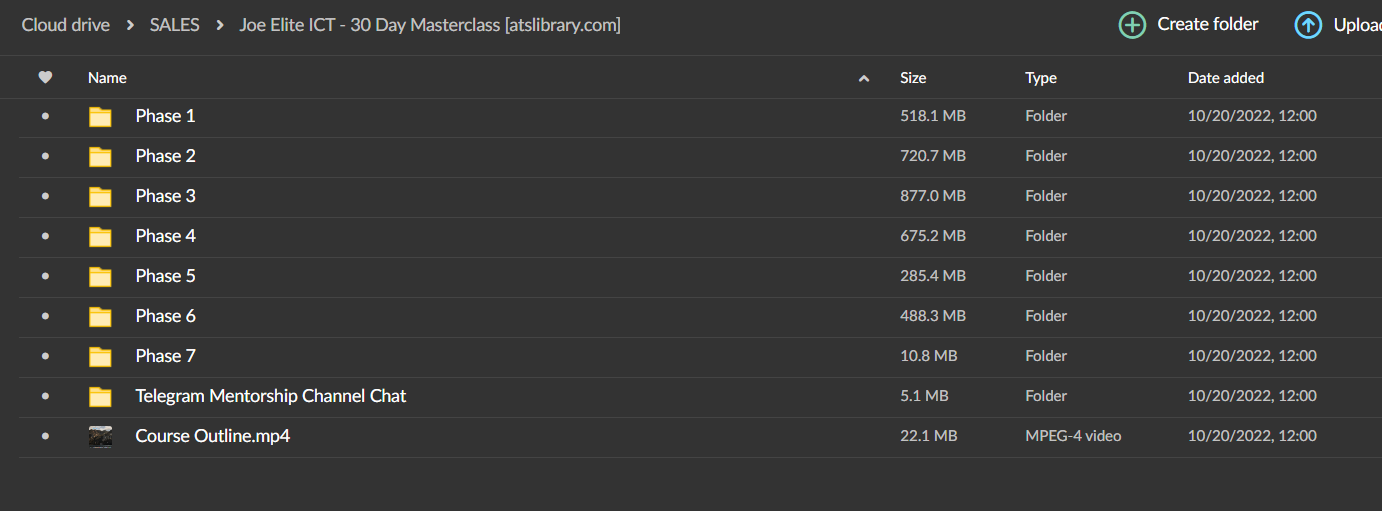This screenshot has height=511, width=1382.
Task: Open the Course Outline.mp4 video thumbnail
Action: pyautogui.click(x=100, y=437)
